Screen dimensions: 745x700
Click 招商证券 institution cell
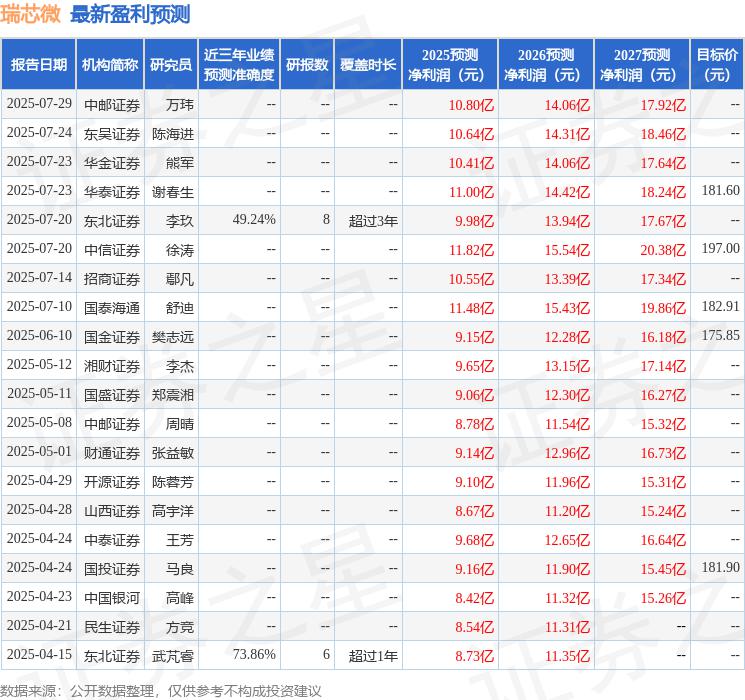pos(112,279)
